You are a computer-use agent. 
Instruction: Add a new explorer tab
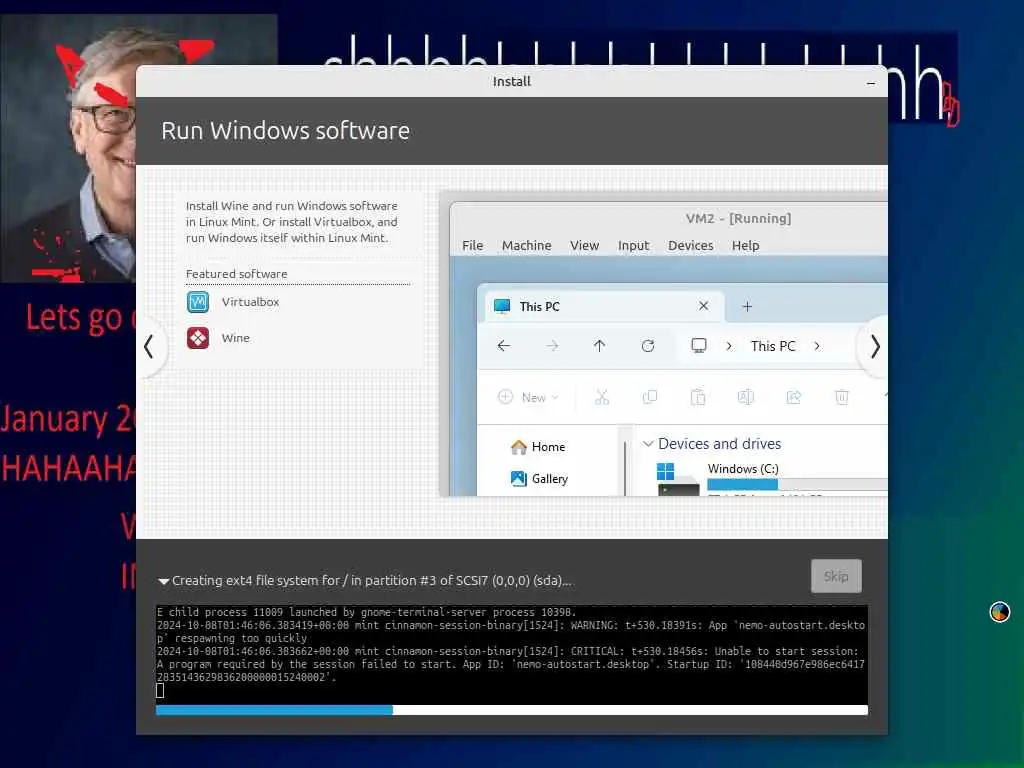747,306
